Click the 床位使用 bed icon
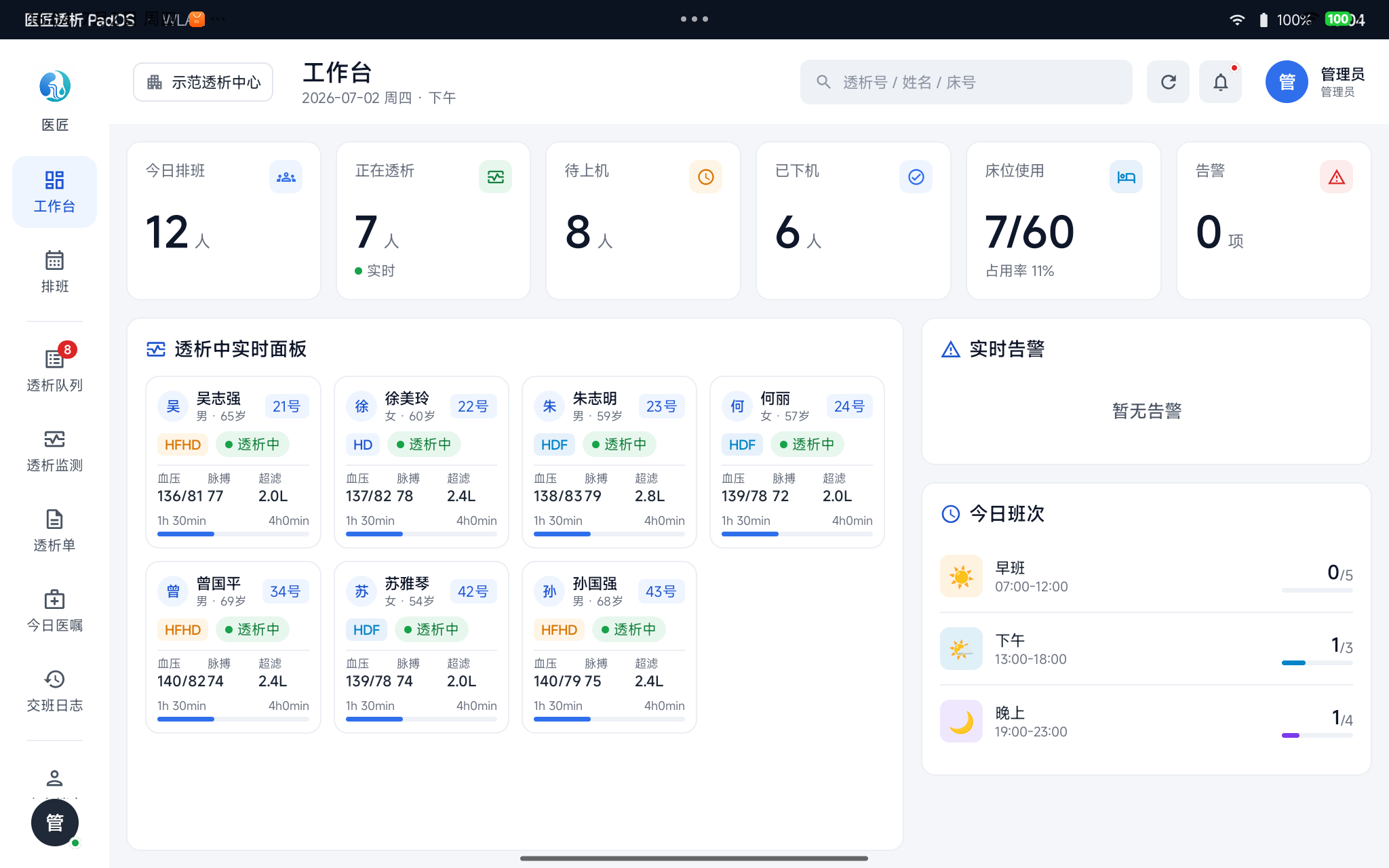1389x868 pixels. click(x=1126, y=177)
